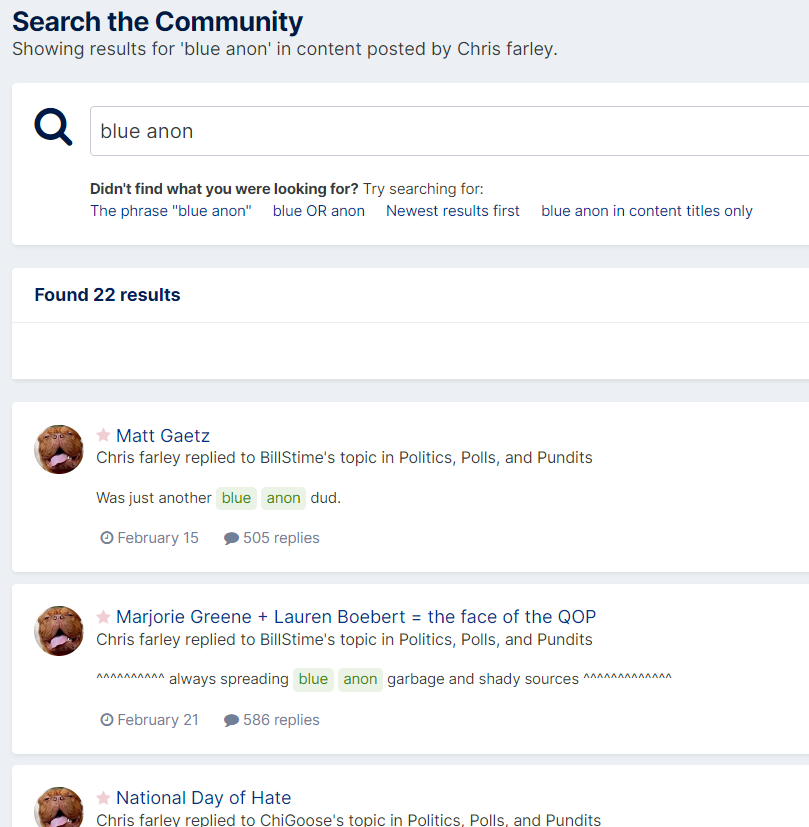This screenshot has height=827, width=809.
Task: Click the clock icon beside February 21
Action: pos(107,719)
